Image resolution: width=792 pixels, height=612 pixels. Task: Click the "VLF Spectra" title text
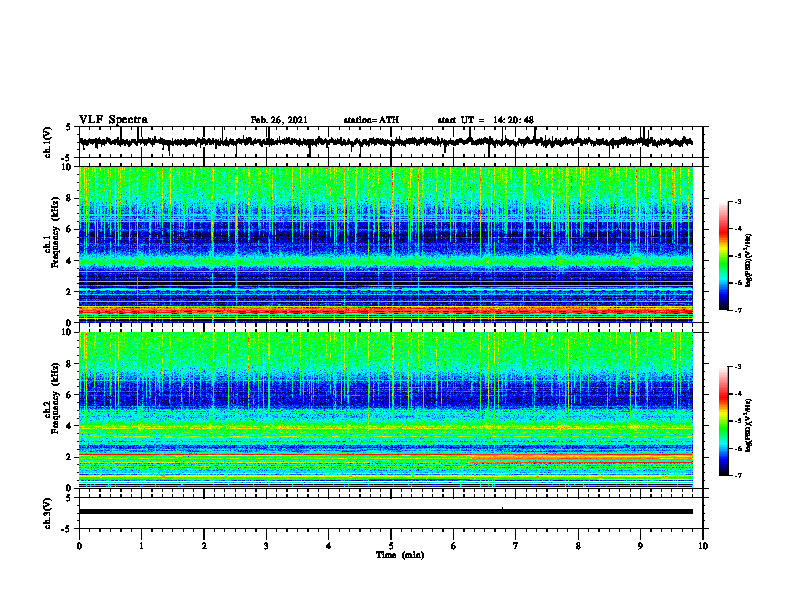pos(113,120)
